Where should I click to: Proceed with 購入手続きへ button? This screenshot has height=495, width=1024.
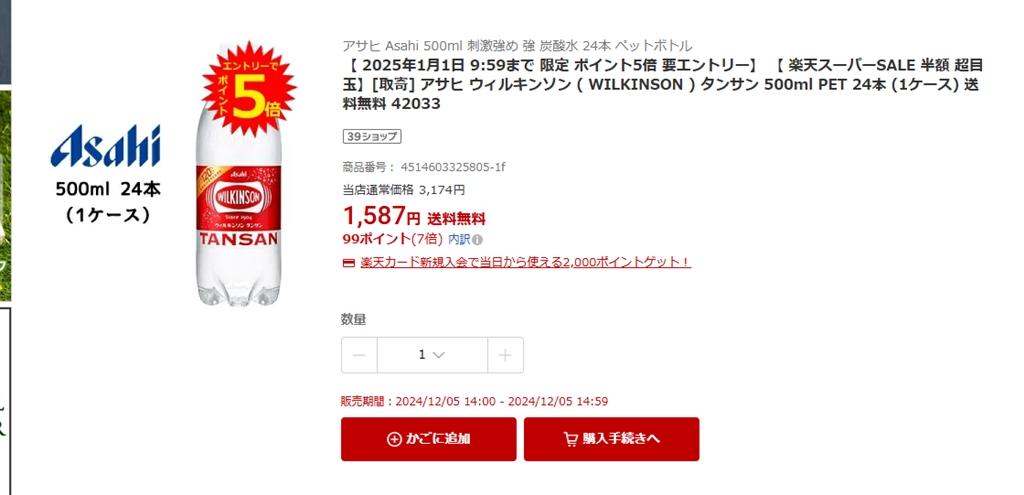pyautogui.click(x=611, y=439)
